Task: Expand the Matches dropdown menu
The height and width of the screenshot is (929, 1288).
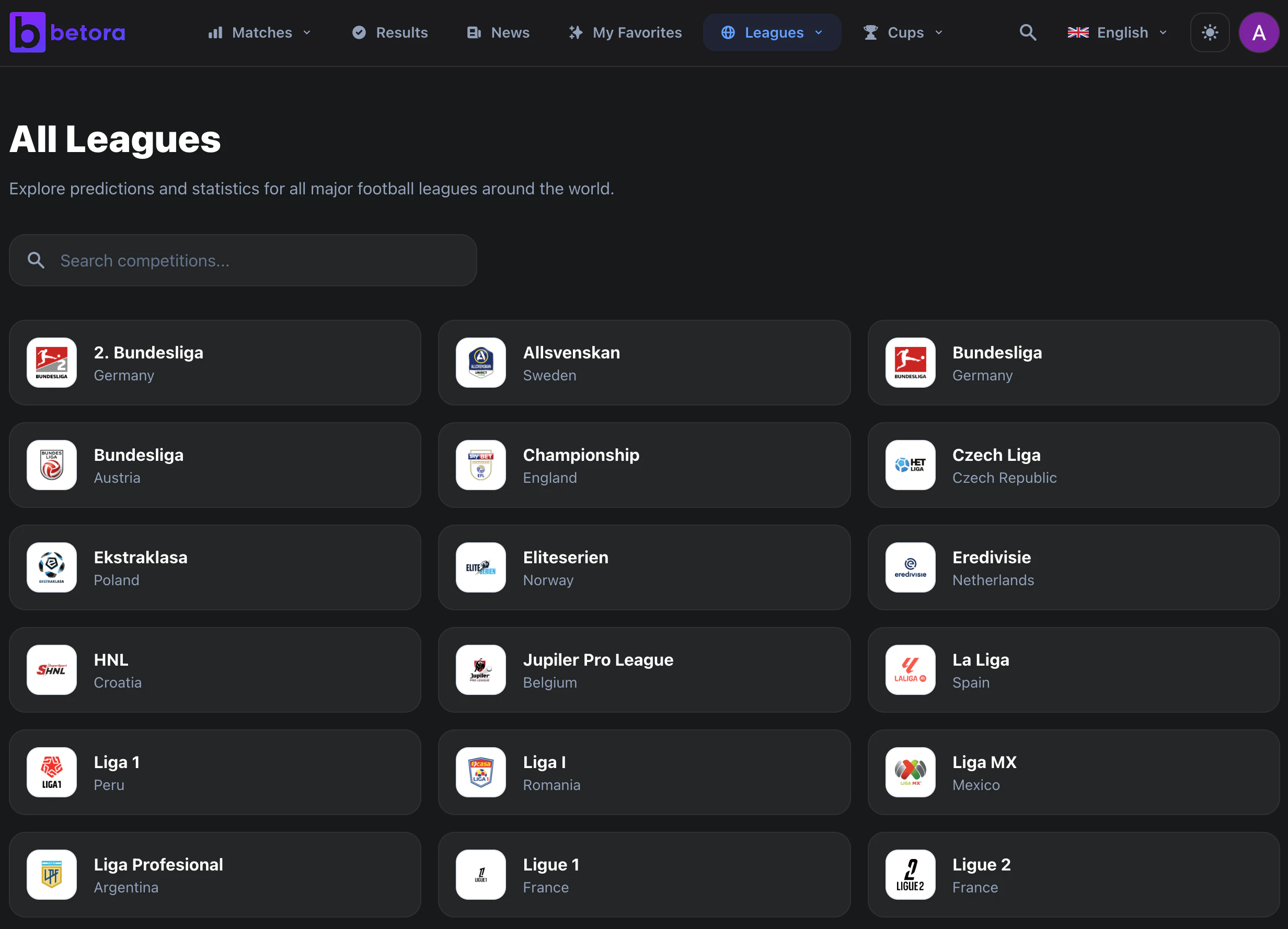Action: point(259,32)
